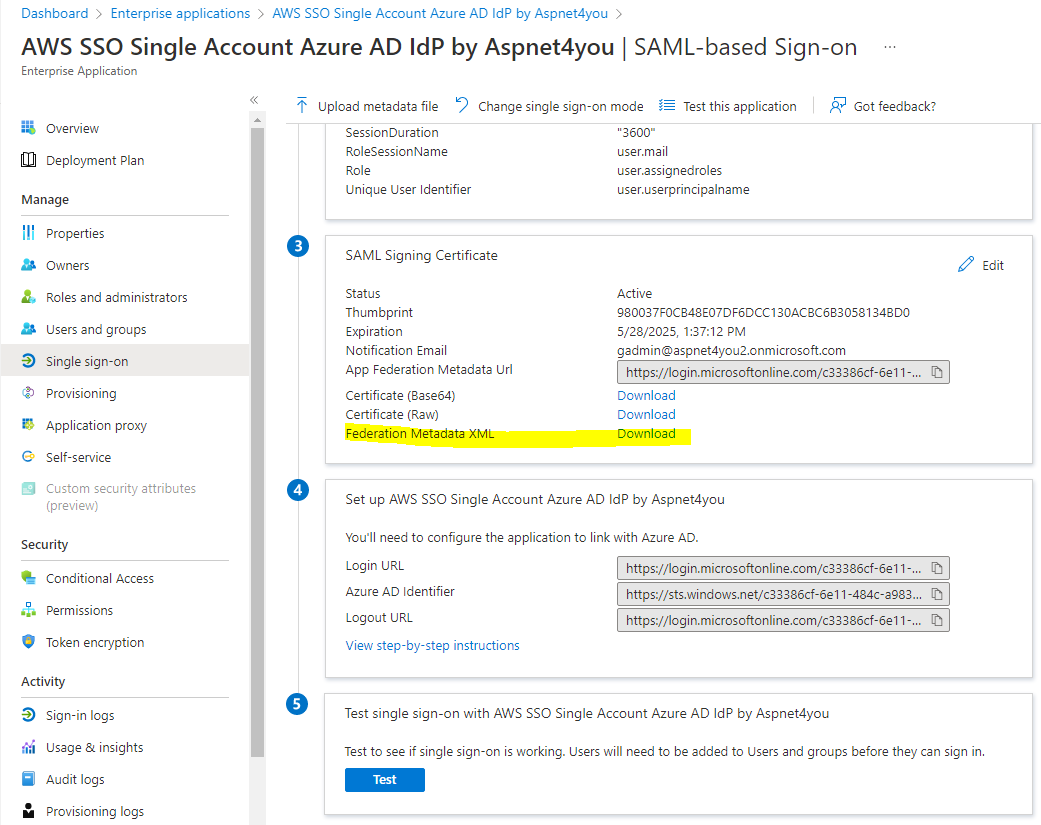Click Change single sign-on mode
This screenshot has height=825, width=1041.
pyautogui.click(x=549, y=106)
